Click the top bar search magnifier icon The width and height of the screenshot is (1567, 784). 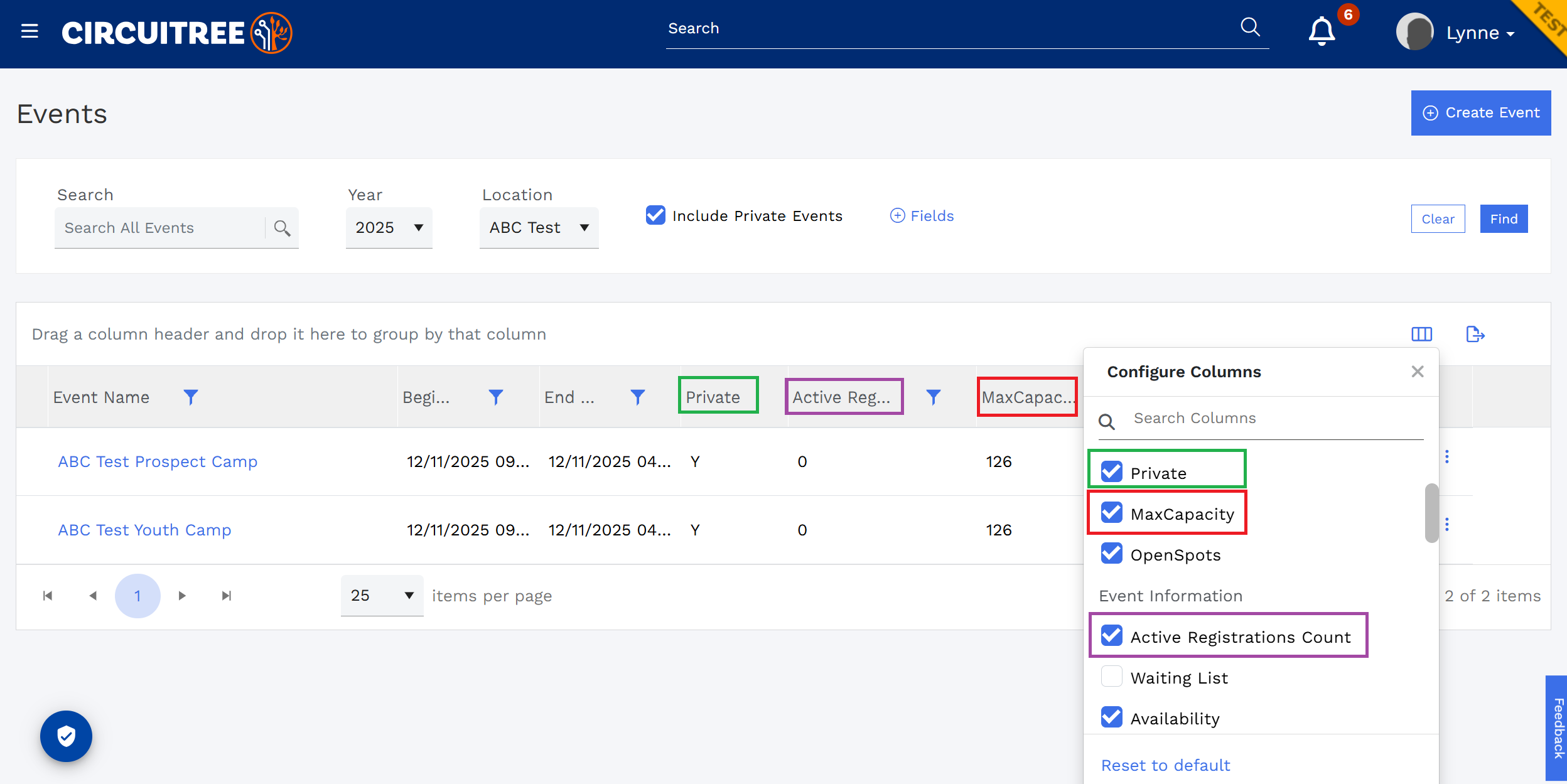(1250, 27)
